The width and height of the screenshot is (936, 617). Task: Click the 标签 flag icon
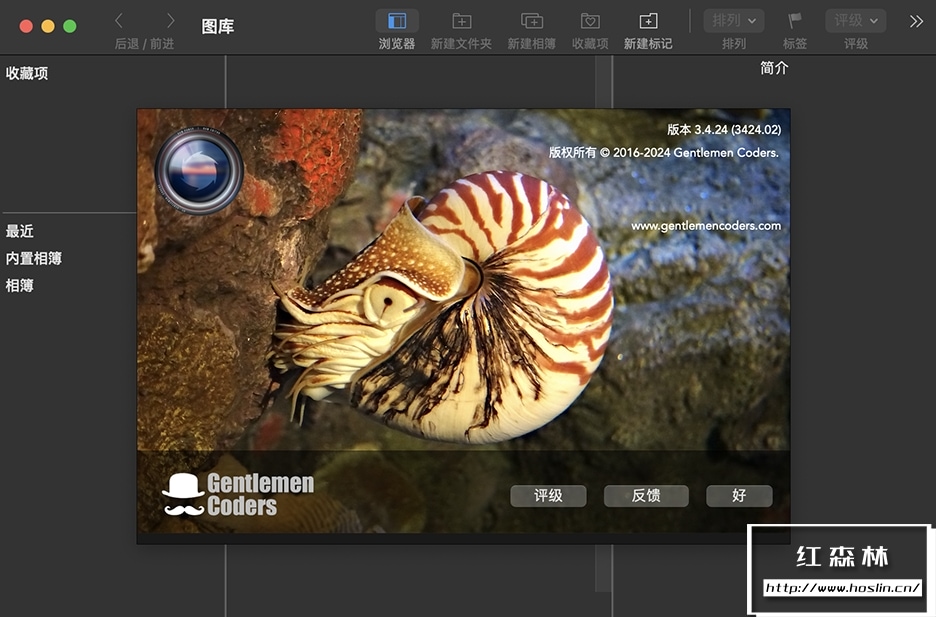[x=795, y=21]
